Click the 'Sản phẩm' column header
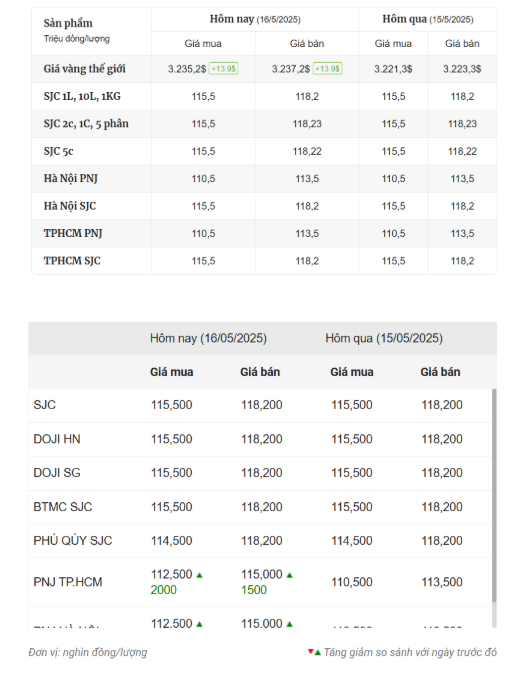 pos(68,23)
